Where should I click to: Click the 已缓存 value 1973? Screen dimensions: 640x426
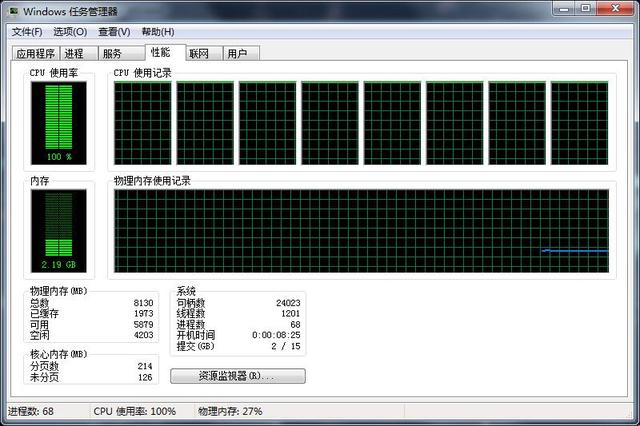[x=143, y=313]
